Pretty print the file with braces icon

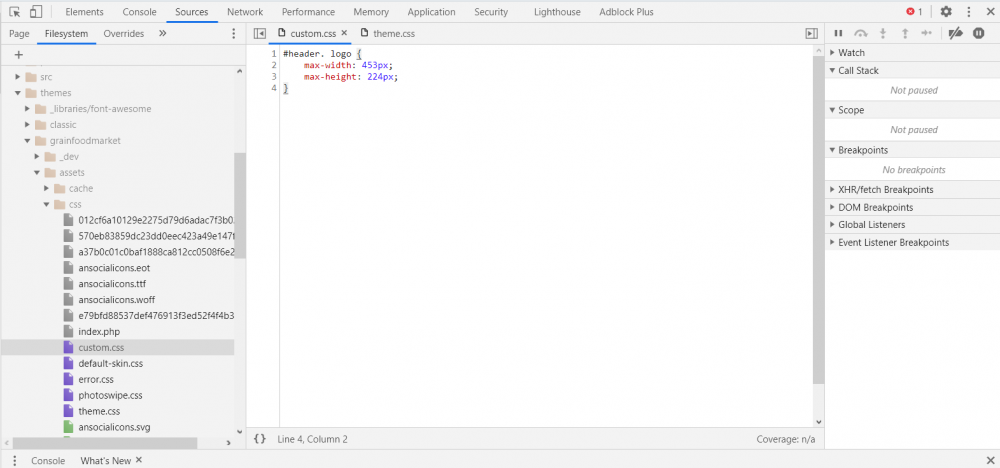[260, 439]
